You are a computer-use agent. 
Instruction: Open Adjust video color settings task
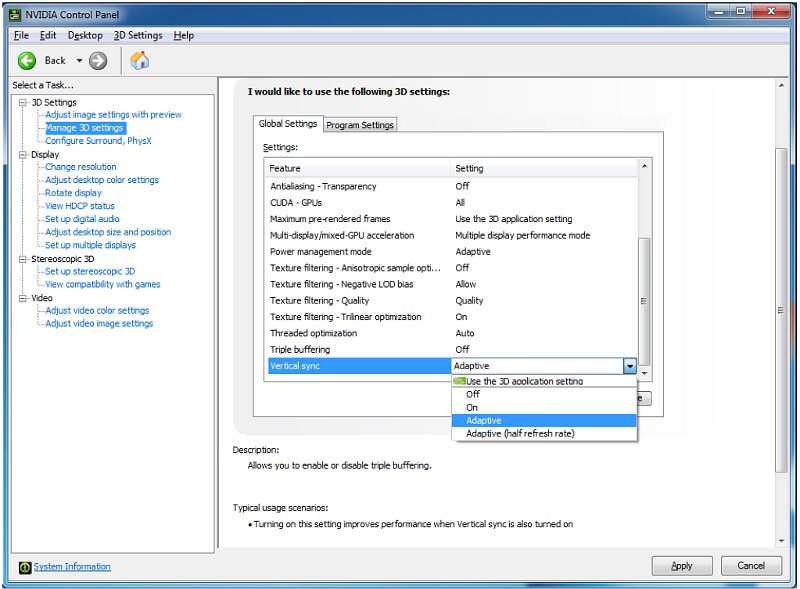pos(97,310)
